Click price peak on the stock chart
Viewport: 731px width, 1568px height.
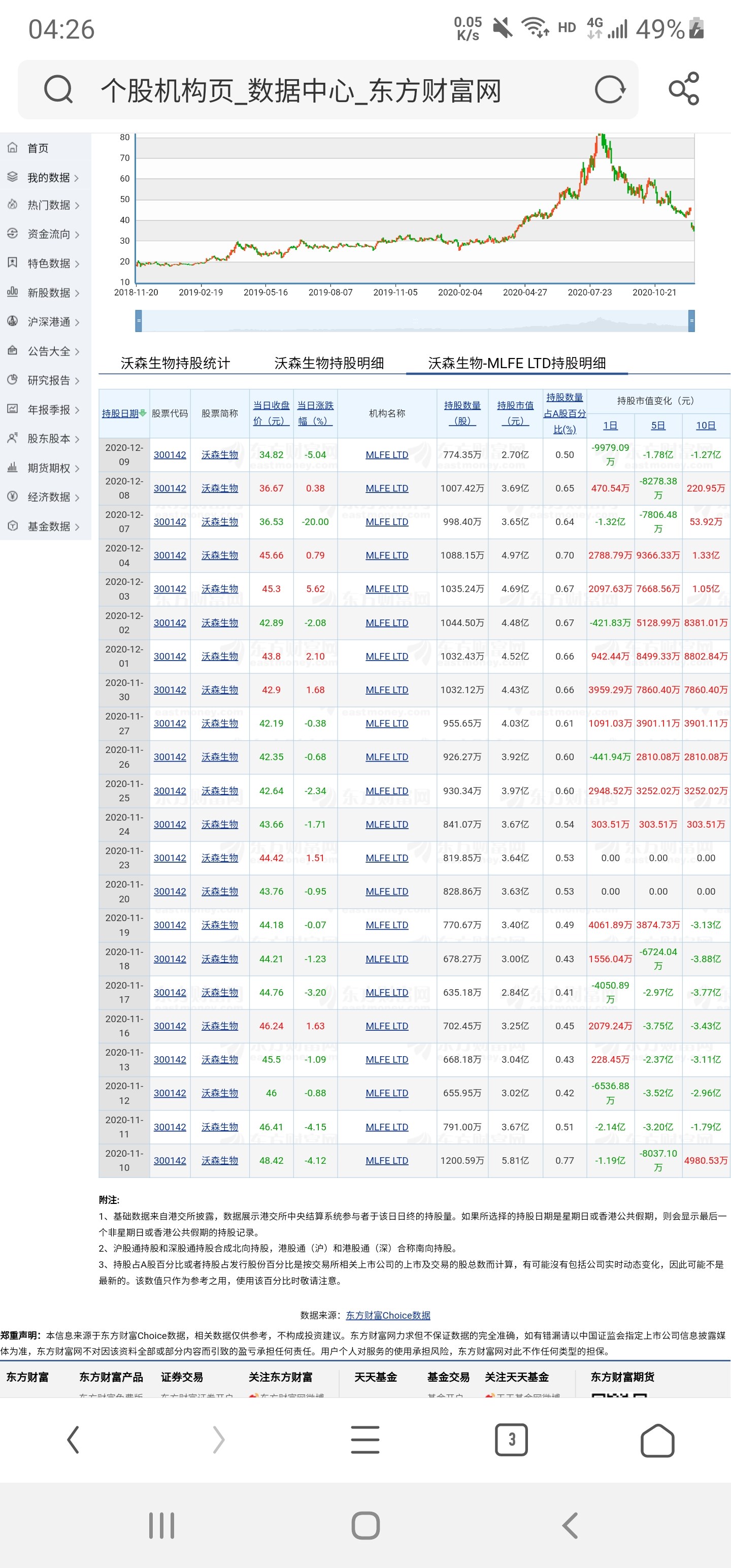[602, 137]
